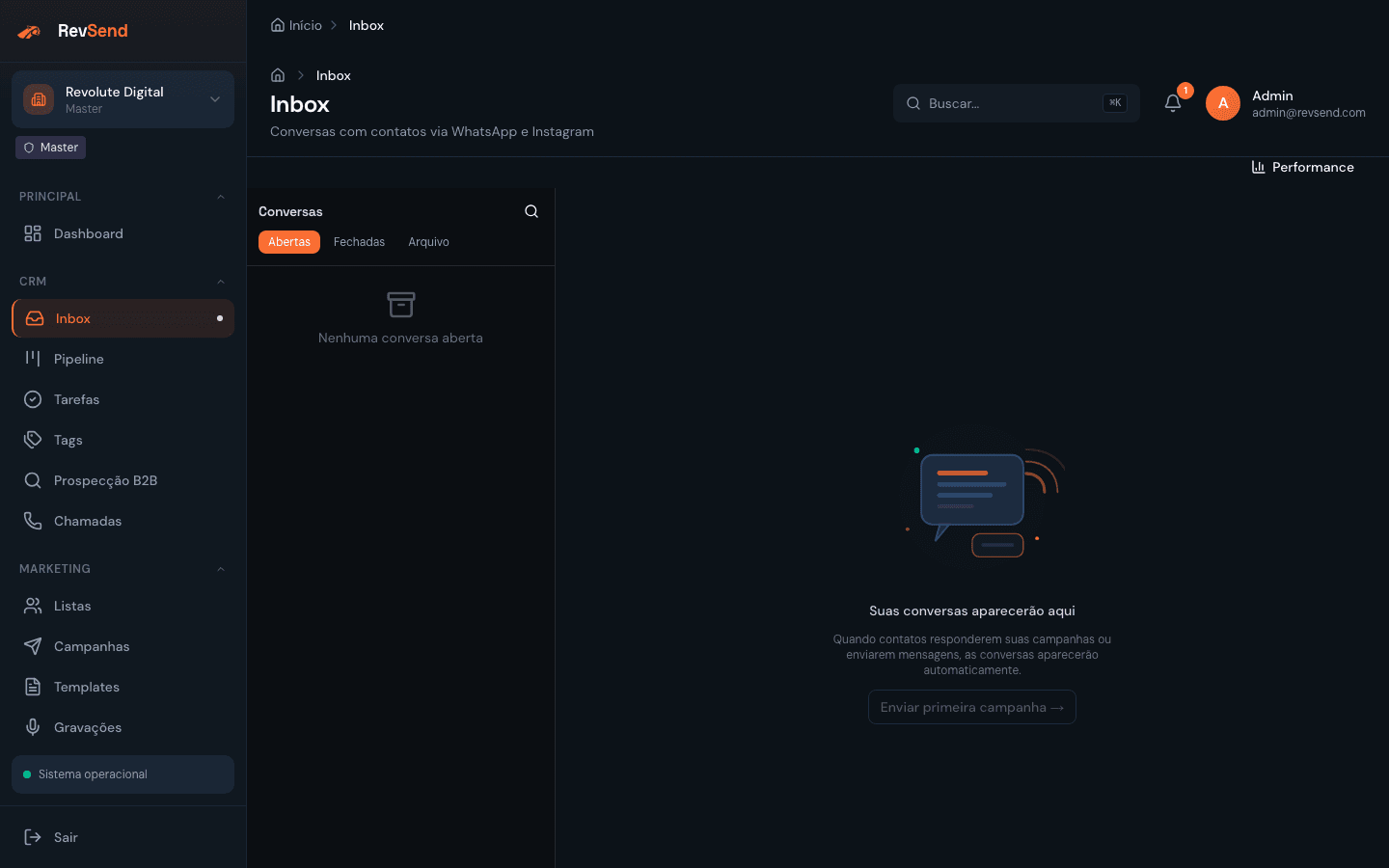The image size is (1389, 868).
Task: Open Gravações microphone section
Action: pyautogui.click(x=87, y=727)
